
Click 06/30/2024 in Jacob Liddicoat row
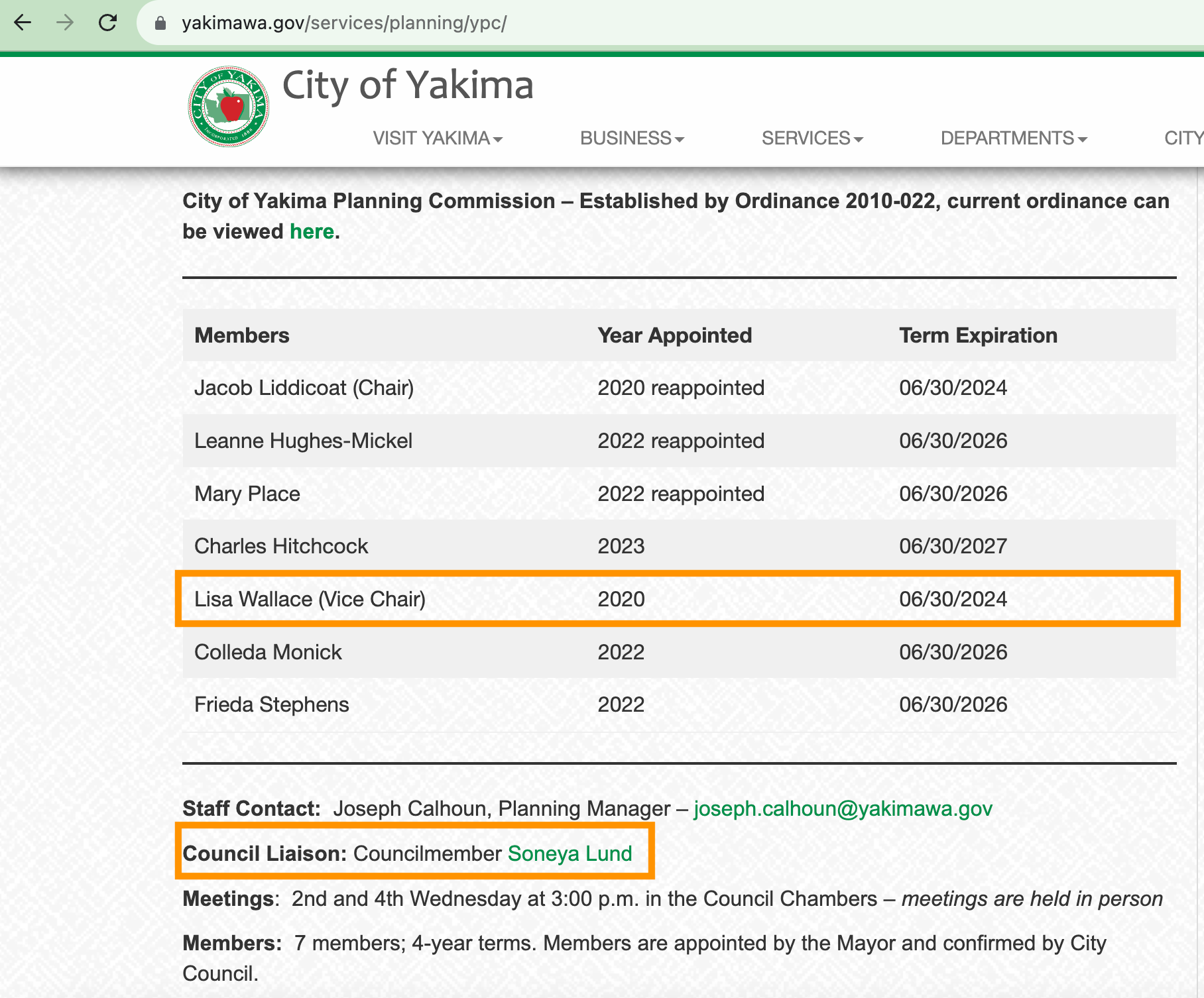coord(953,388)
